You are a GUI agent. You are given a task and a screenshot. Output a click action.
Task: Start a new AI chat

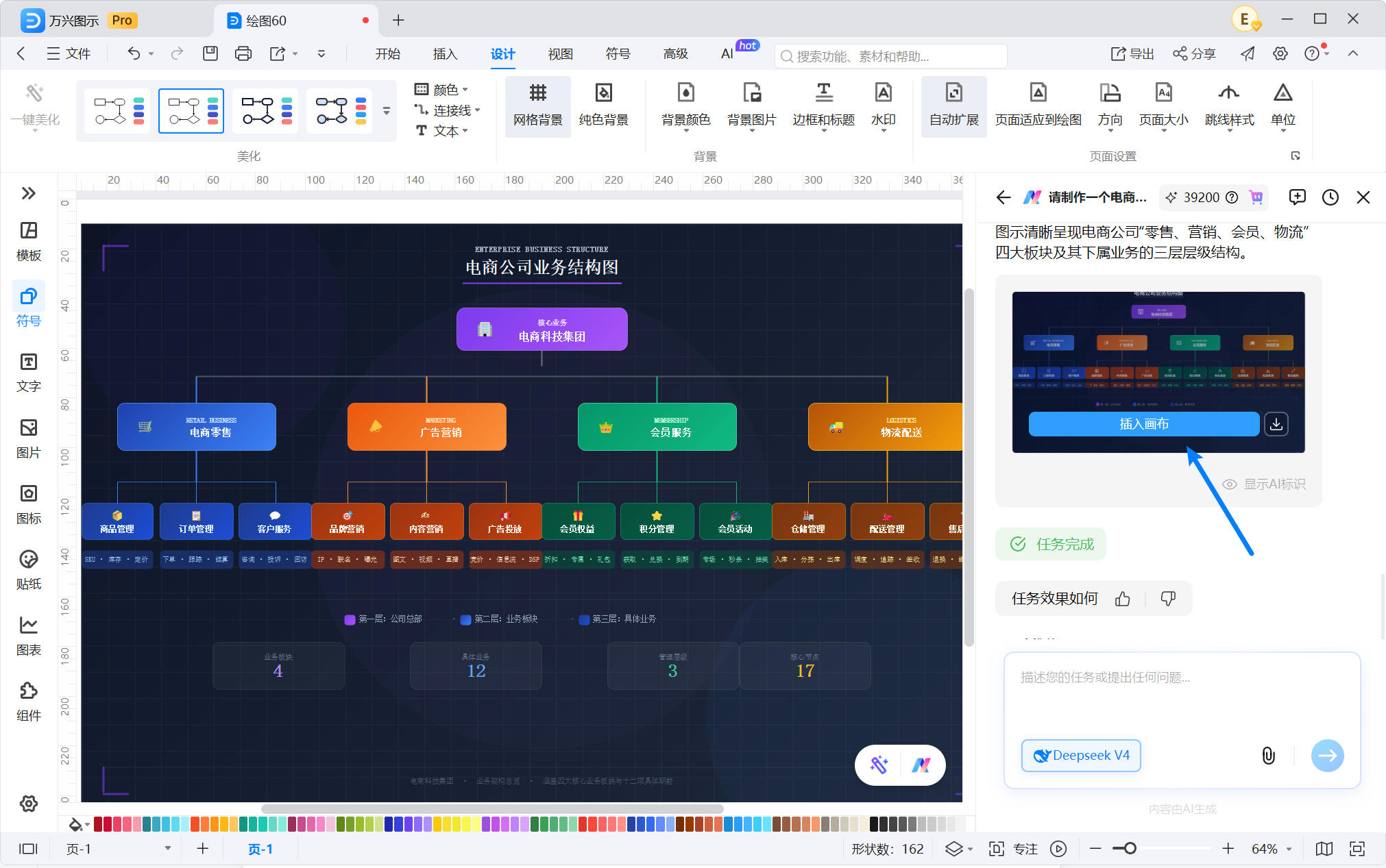(1297, 197)
